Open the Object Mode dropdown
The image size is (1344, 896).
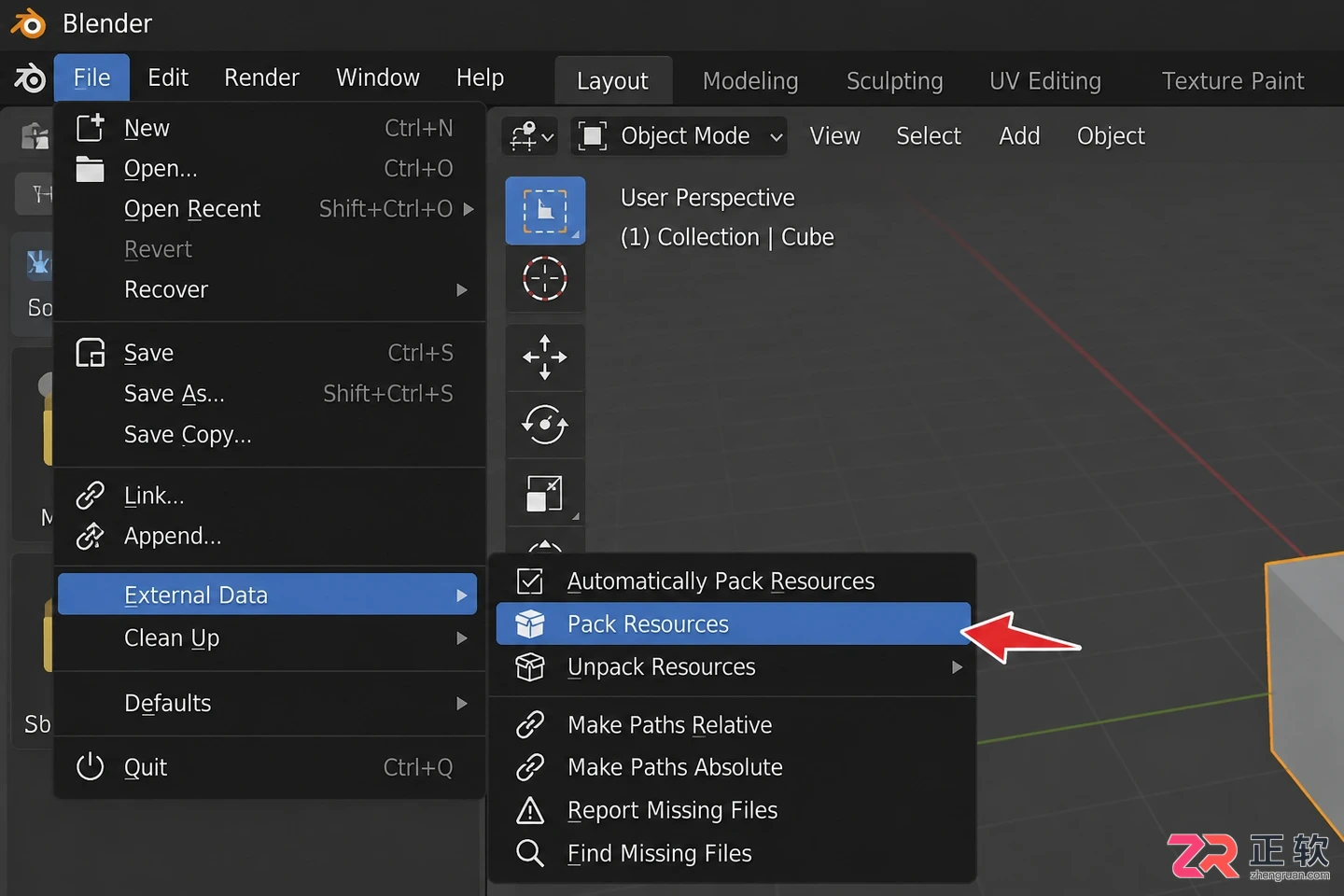[x=679, y=136]
